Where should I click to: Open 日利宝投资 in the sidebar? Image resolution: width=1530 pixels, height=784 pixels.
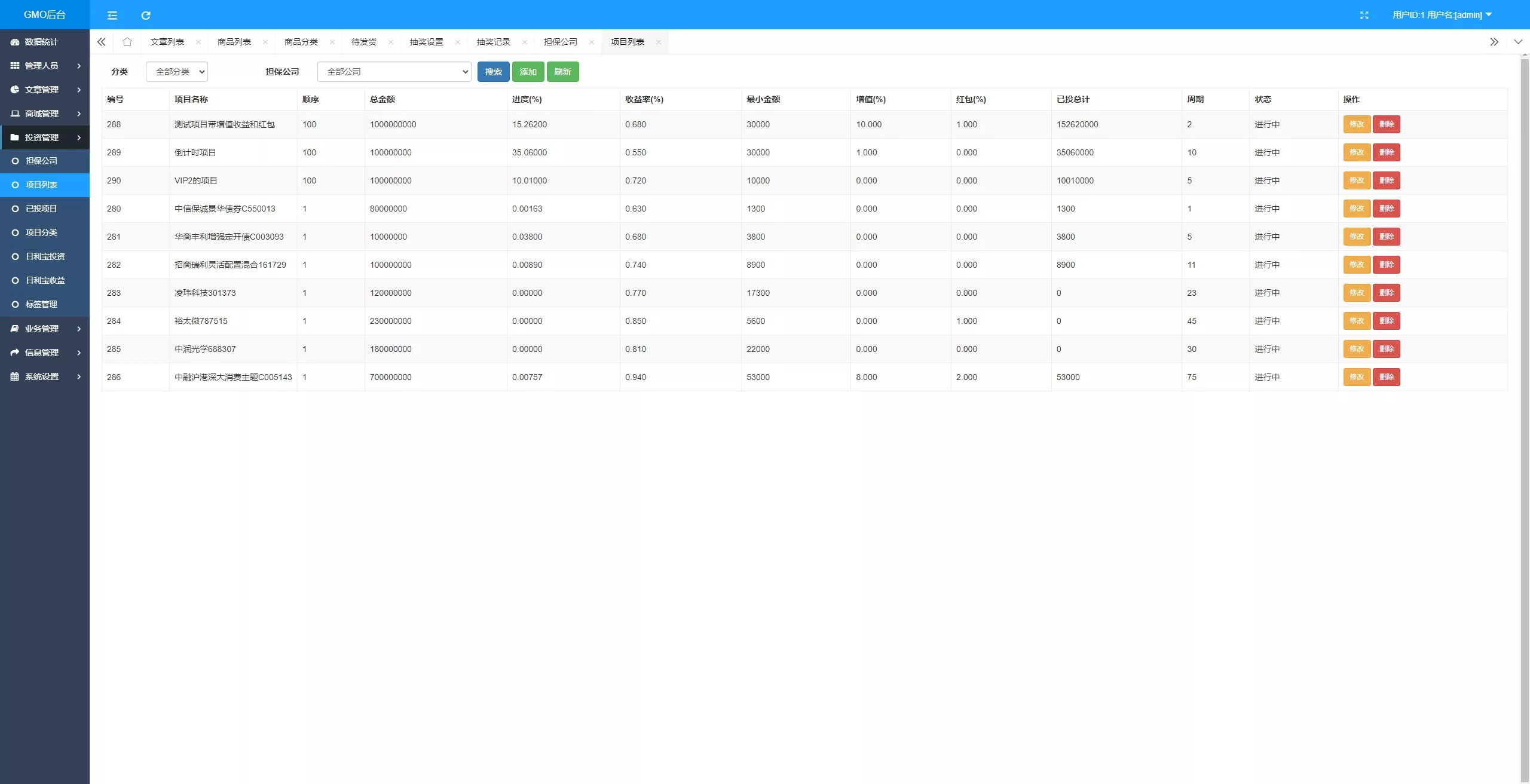click(x=45, y=256)
